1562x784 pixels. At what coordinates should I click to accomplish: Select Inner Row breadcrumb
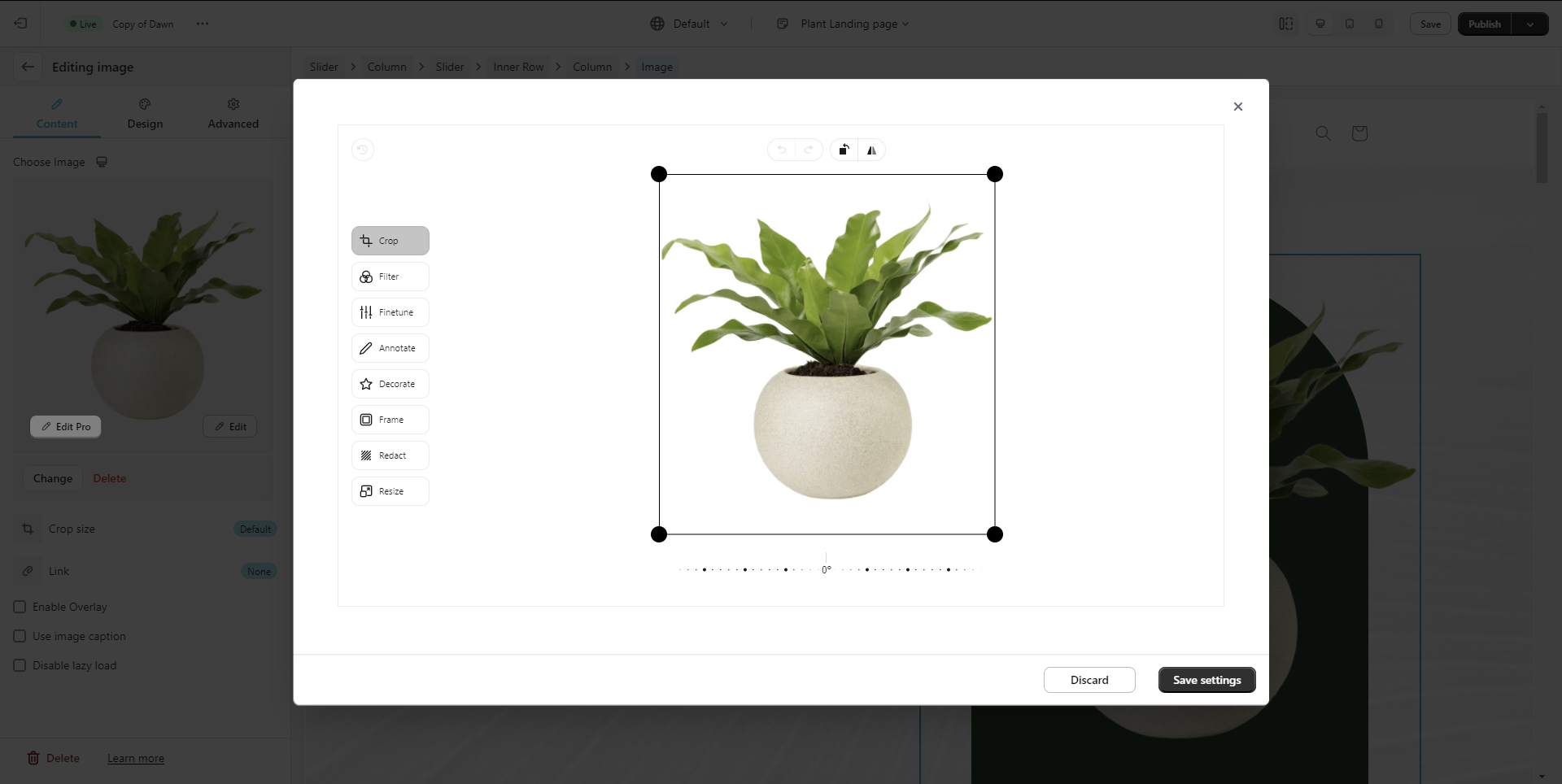pos(518,67)
